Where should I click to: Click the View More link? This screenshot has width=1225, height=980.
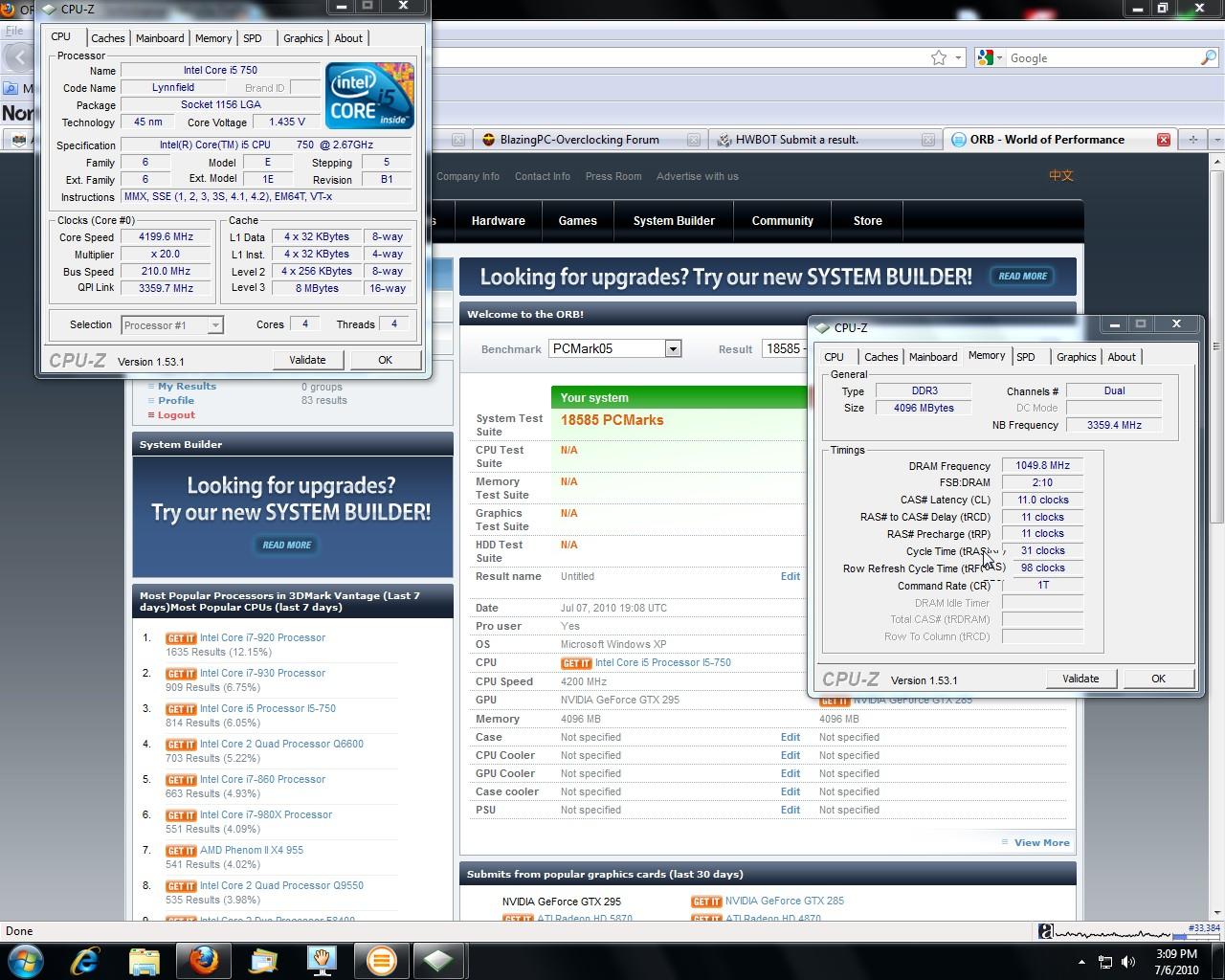(x=1041, y=843)
